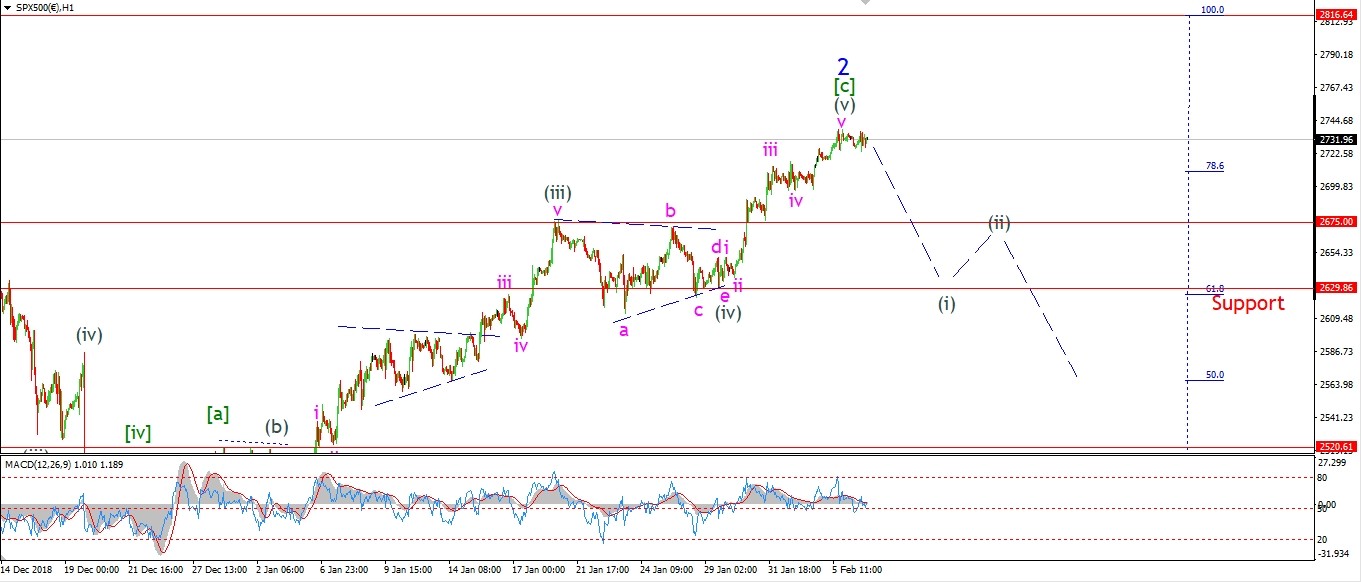Select the projected (ii) wave label
Viewport: 1362px width, 582px height.
click(999, 222)
